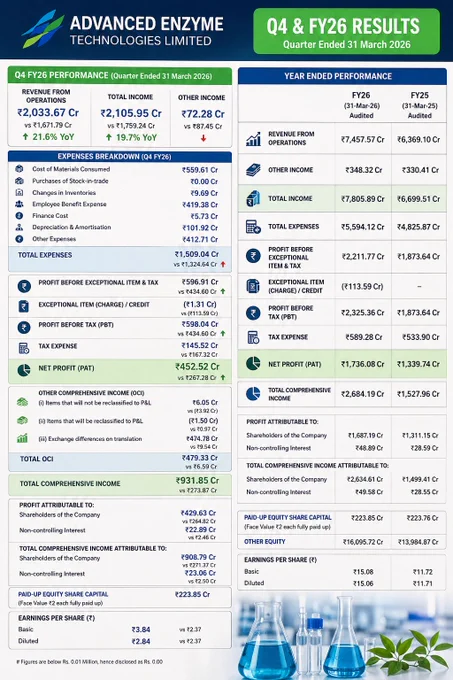453x680 pixels.
Task: Click the OTHER EQUITY value ₹16,095.72 Cr
Action: [x=363, y=542]
